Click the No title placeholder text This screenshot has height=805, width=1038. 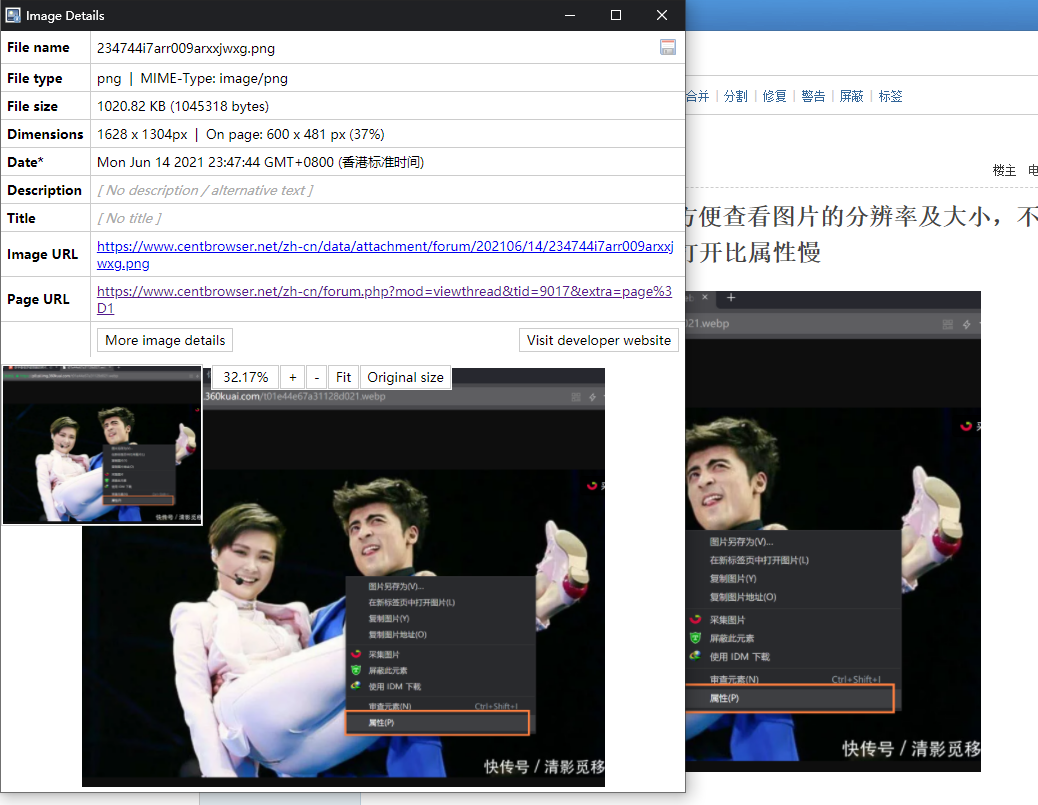pyautogui.click(x=129, y=218)
